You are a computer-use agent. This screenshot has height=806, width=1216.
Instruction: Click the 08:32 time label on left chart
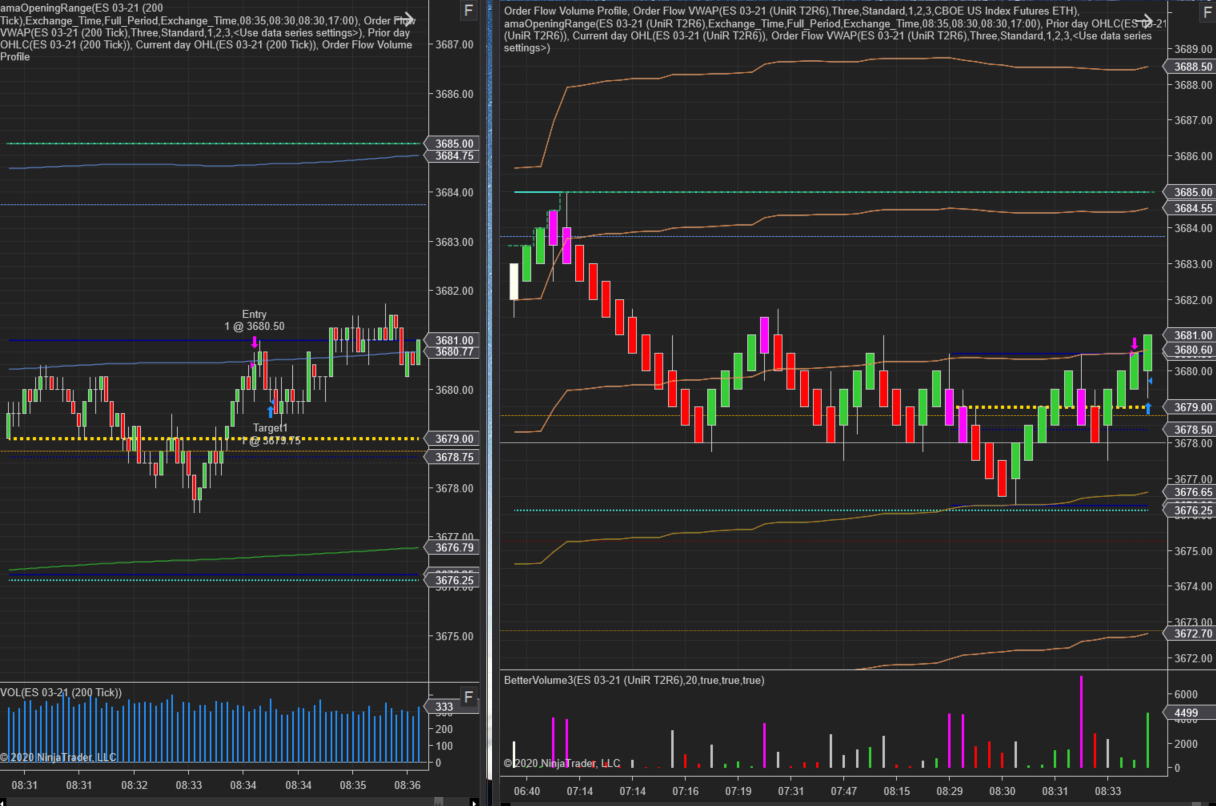134,785
